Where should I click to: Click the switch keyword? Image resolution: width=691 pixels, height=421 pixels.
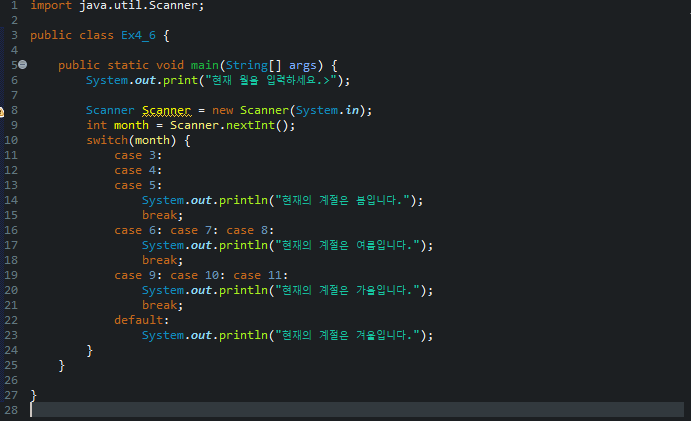point(107,140)
